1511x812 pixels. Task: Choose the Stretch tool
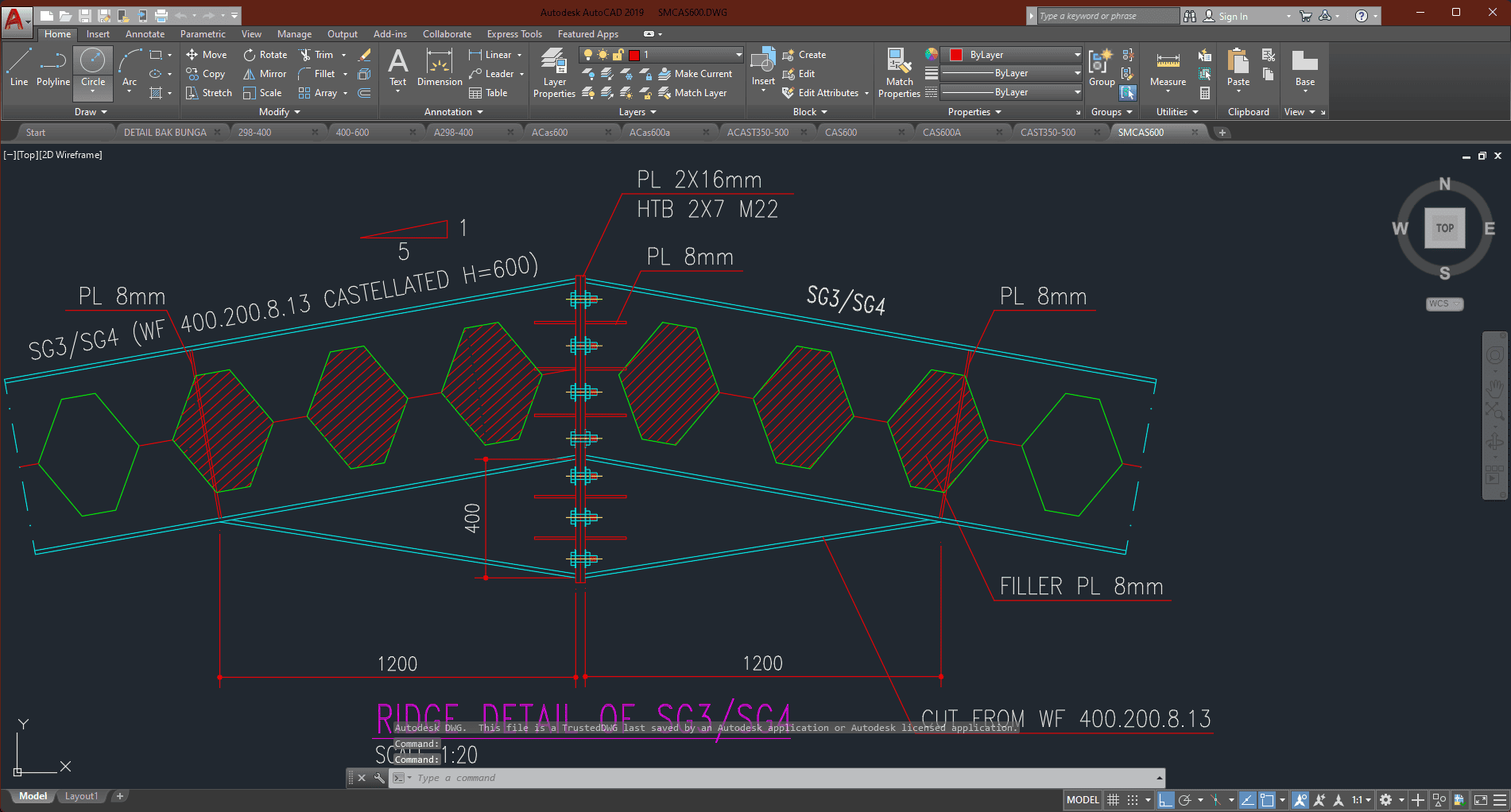coord(208,93)
